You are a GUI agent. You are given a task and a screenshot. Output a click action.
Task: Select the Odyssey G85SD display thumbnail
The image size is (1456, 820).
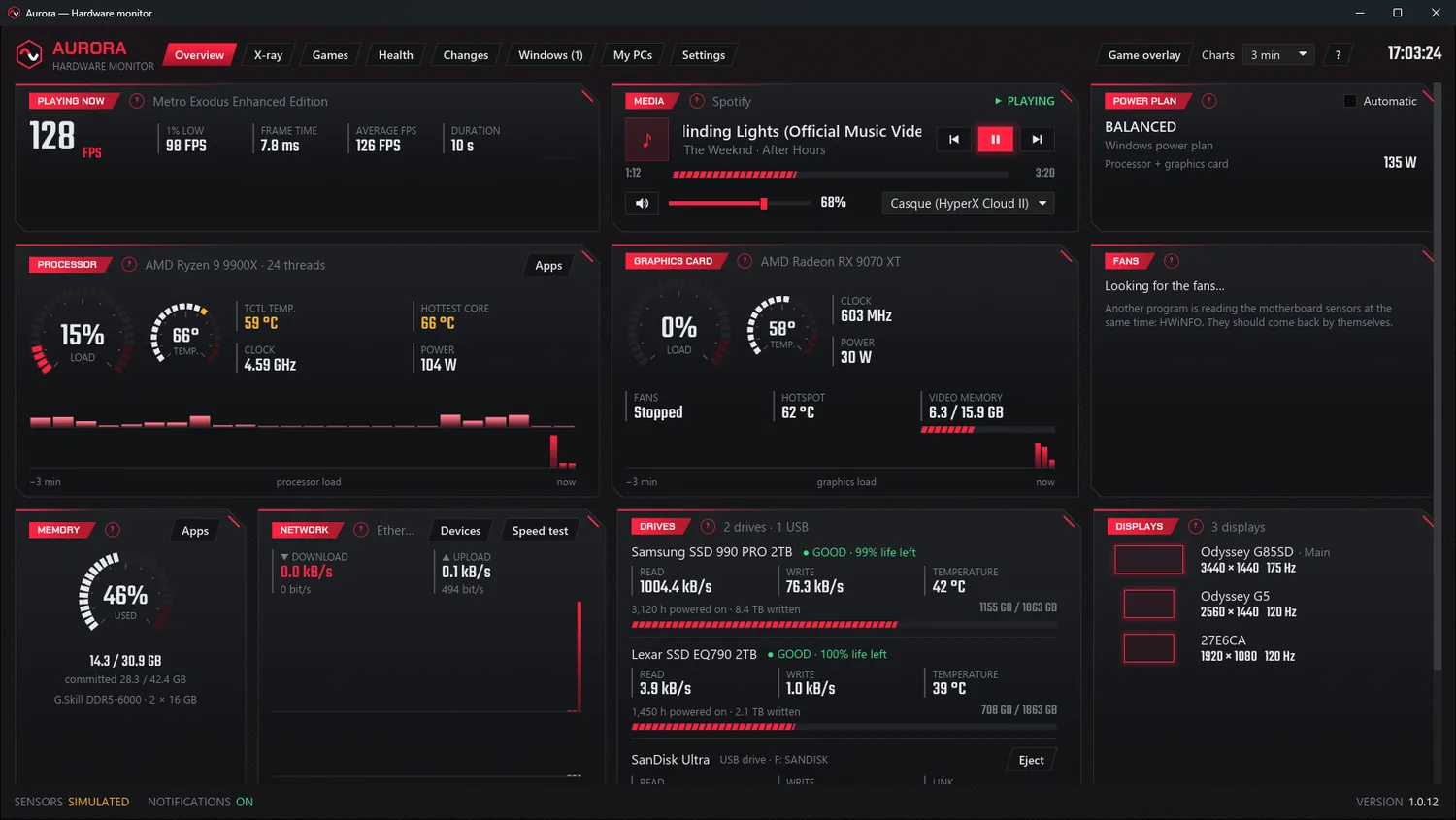pyautogui.click(x=1149, y=560)
